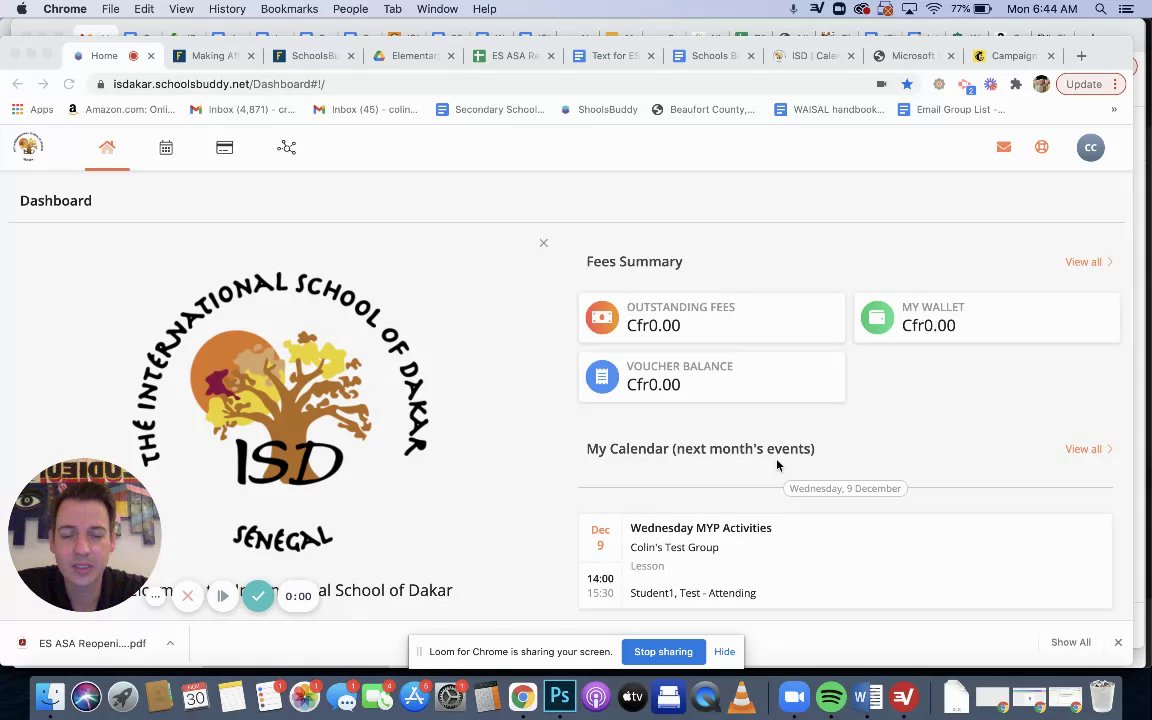Open Loom recorder more options dots
The width and height of the screenshot is (1152, 720).
155,596
